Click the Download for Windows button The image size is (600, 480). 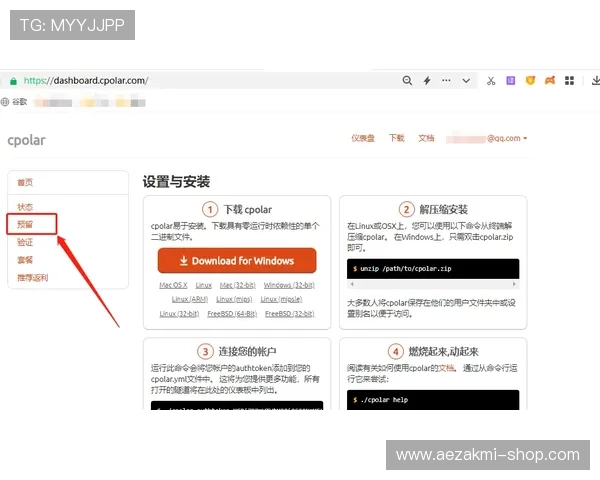click(x=237, y=261)
